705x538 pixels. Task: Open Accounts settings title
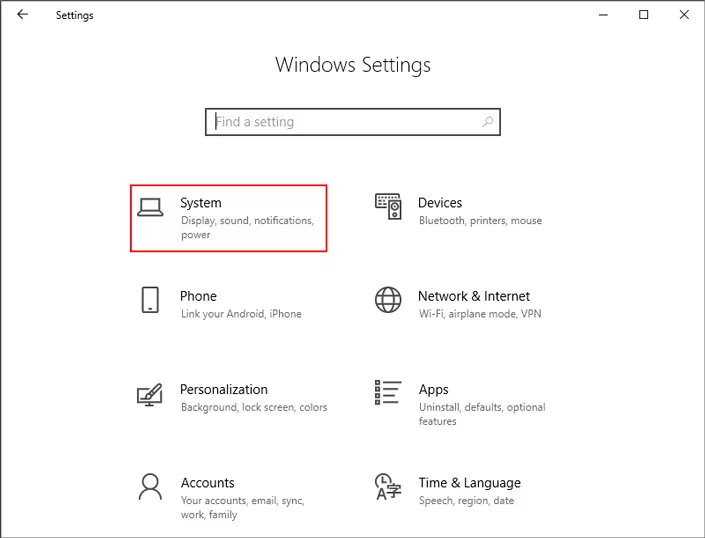click(208, 483)
